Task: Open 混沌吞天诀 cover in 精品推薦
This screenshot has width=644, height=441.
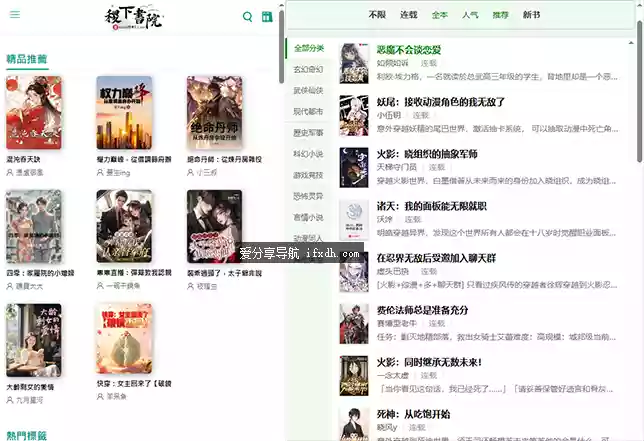Action: [34, 113]
